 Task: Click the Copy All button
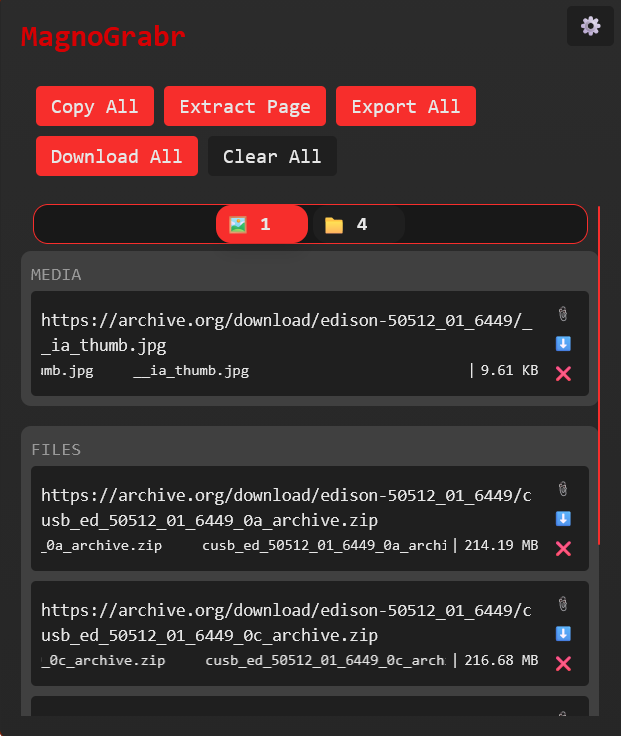pos(95,106)
